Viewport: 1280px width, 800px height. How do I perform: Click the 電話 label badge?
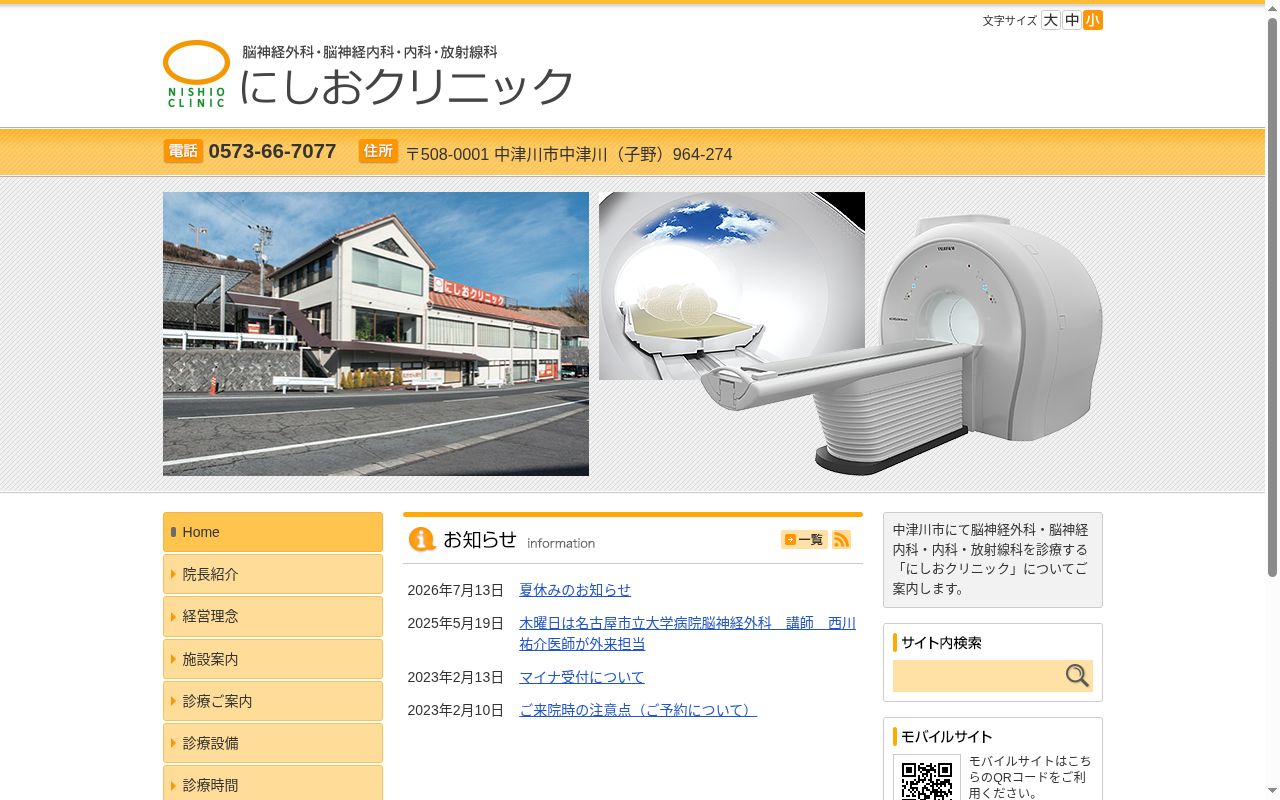tap(183, 151)
